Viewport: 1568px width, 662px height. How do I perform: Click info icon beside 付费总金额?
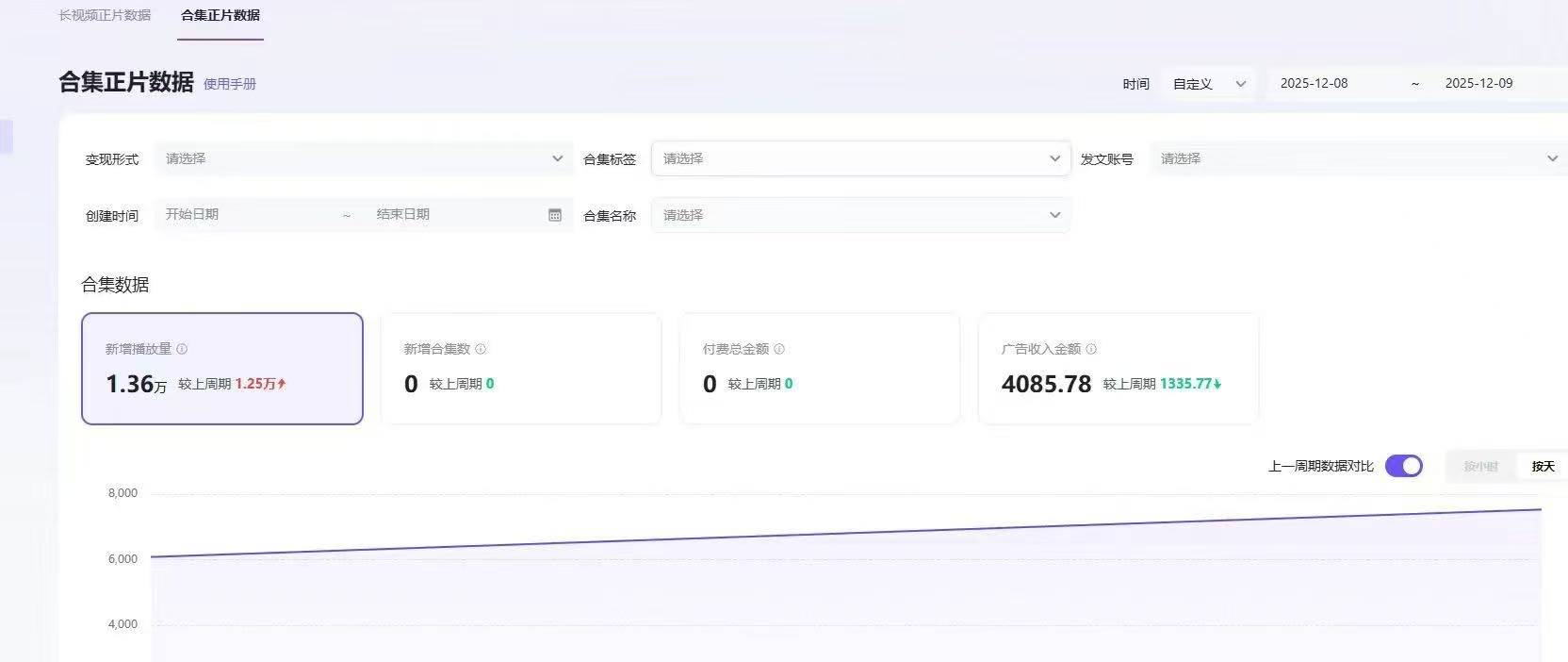point(779,349)
